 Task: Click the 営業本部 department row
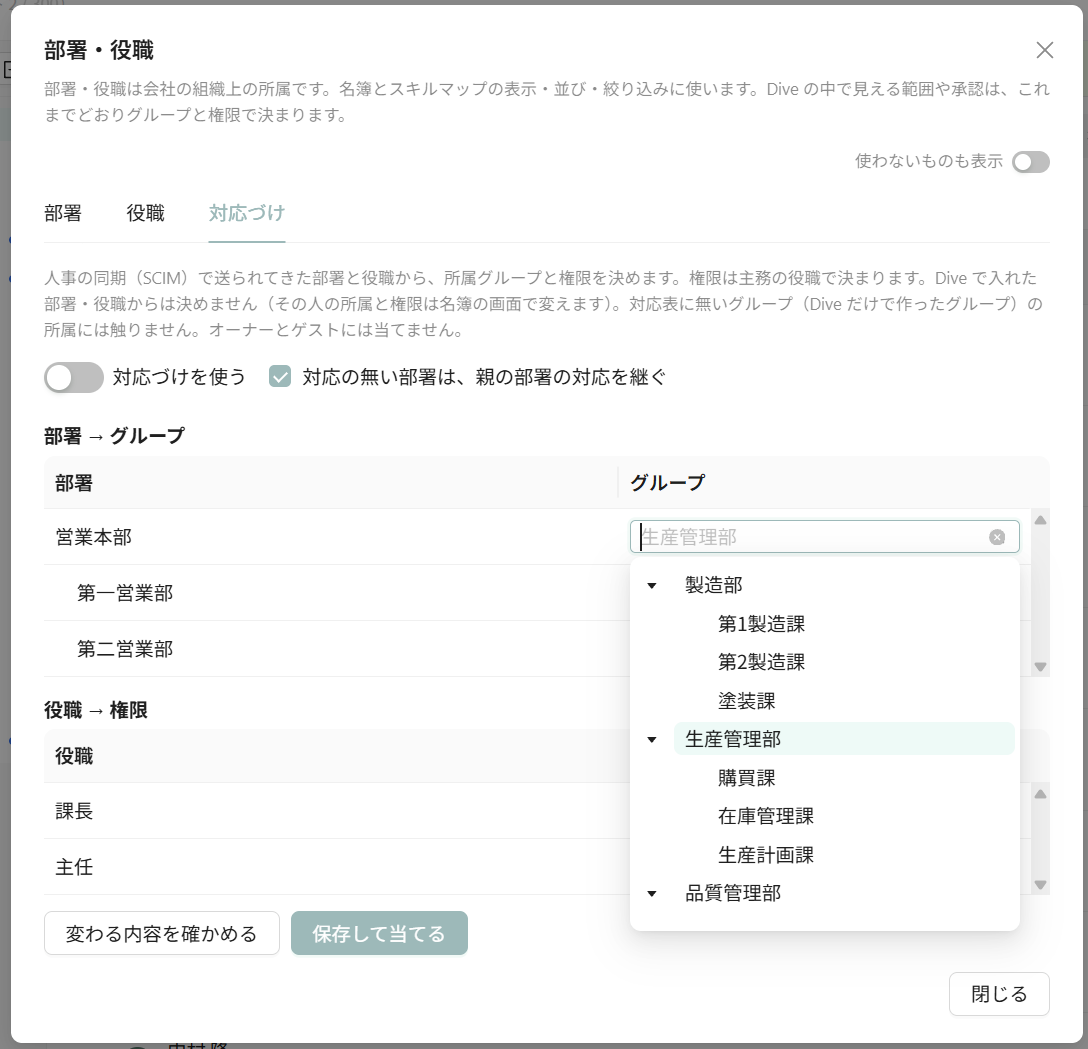537,537
